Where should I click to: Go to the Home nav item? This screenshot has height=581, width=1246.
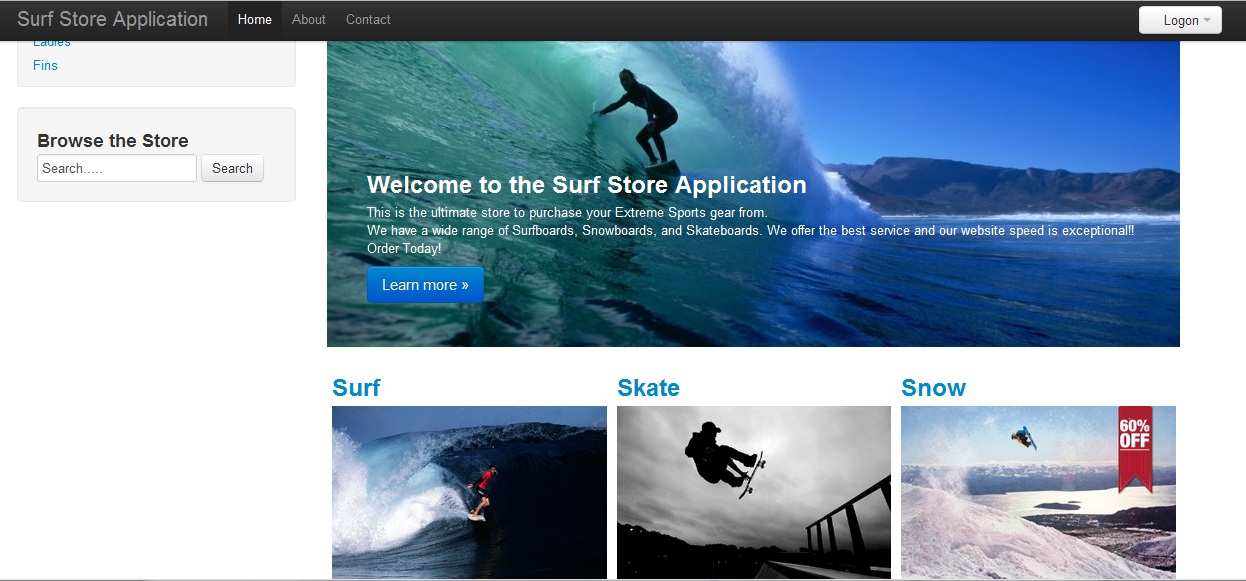(x=255, y=20)
